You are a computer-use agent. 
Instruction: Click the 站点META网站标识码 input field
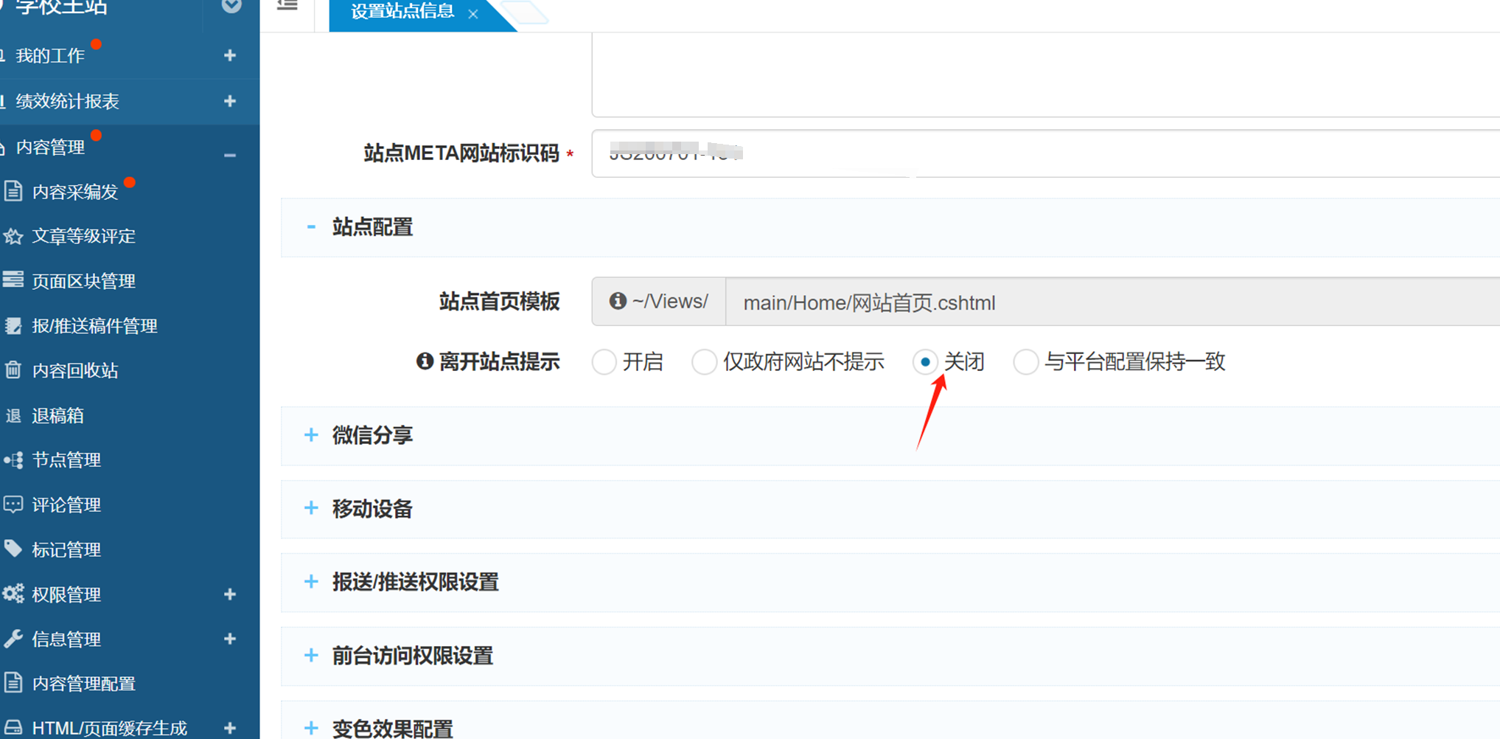[x=1040, y=154]
